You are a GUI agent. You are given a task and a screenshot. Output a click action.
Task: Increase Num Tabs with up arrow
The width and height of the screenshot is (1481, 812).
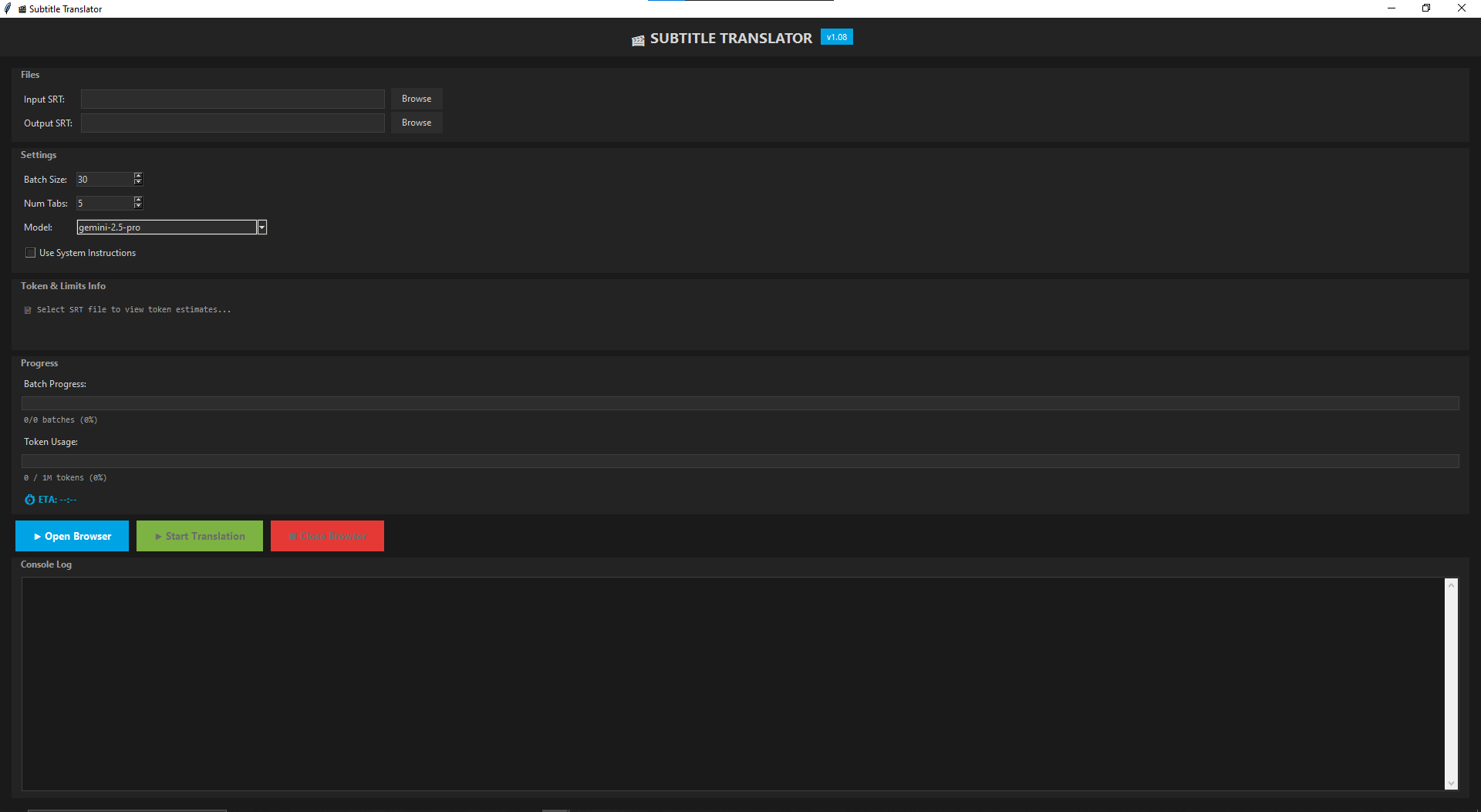(138, 200)
